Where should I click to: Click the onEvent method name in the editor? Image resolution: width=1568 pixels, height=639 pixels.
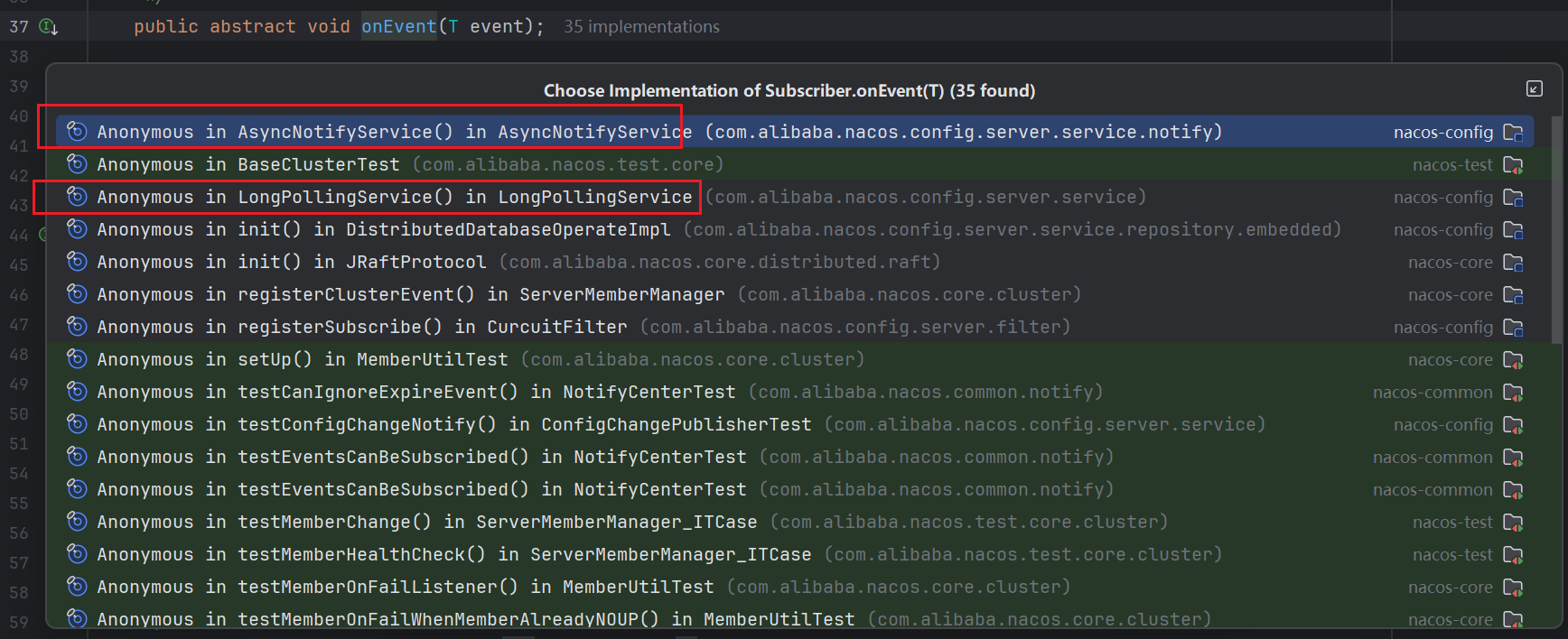pyautogui.click(x=398, y=27)
